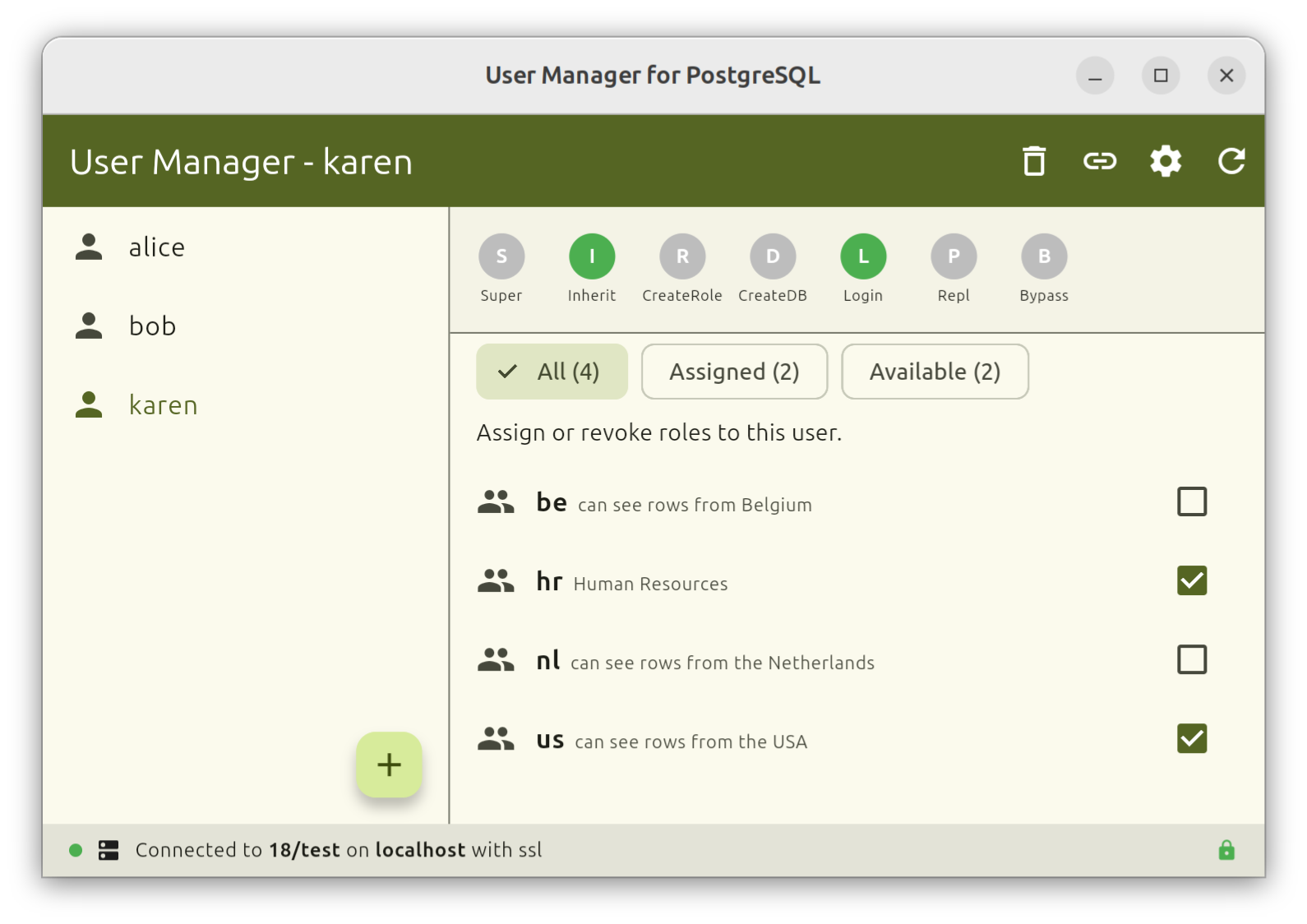1307x924 pixels.
Task: Select user bob in the list
Action: [x=246, y=326]
